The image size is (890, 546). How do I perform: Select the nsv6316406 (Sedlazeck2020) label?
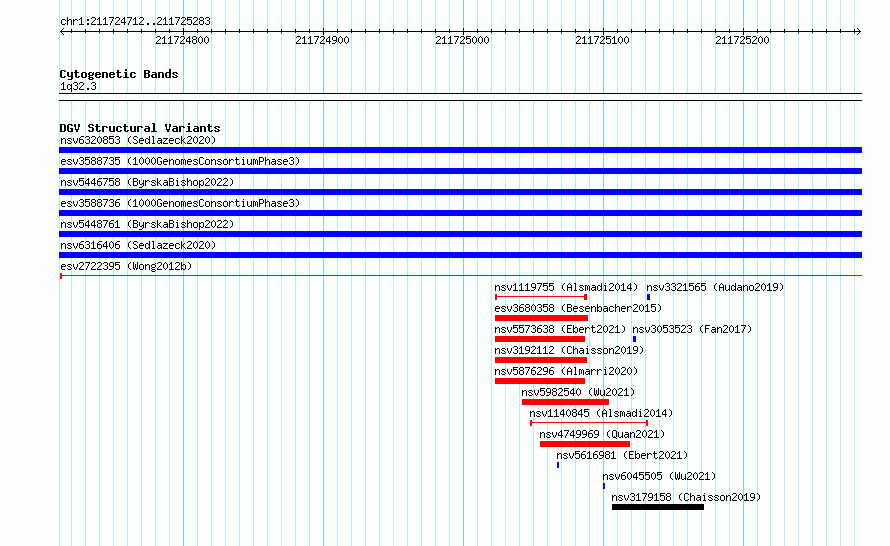tap(138, 245)
